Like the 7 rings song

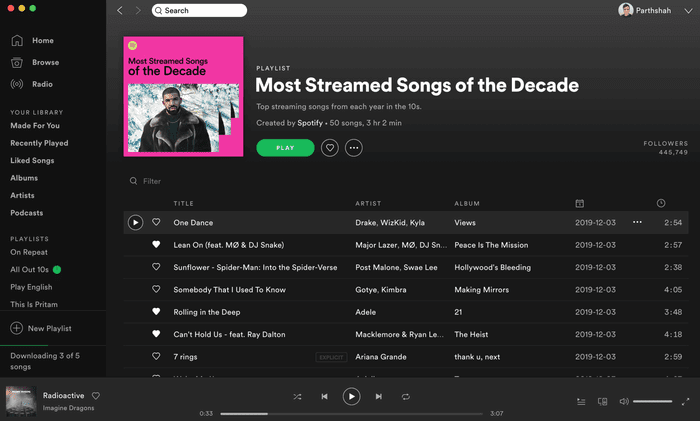coord(156,356)
